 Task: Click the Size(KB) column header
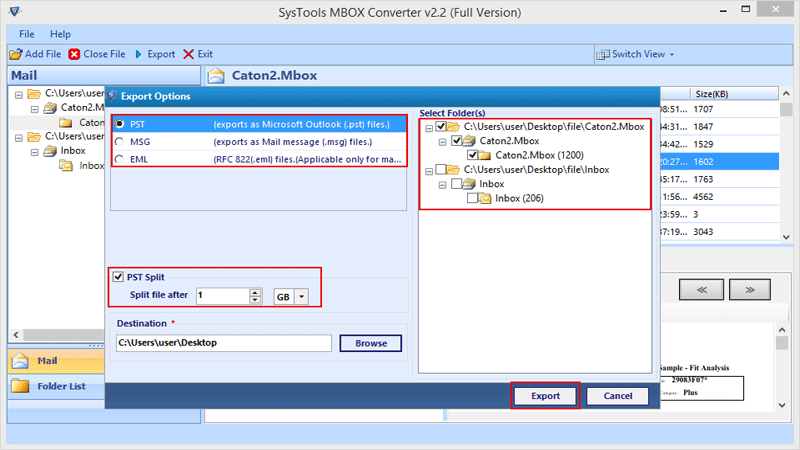point(734,94)
